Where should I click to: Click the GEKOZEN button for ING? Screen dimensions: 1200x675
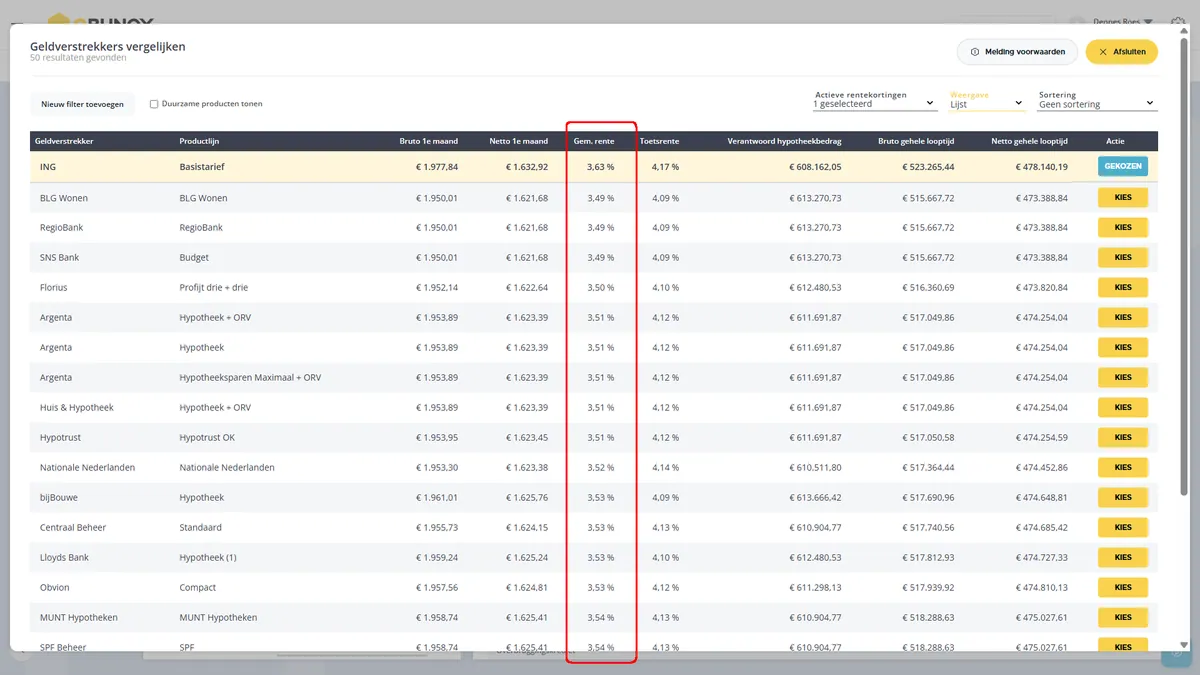[x=1123, y=167]
